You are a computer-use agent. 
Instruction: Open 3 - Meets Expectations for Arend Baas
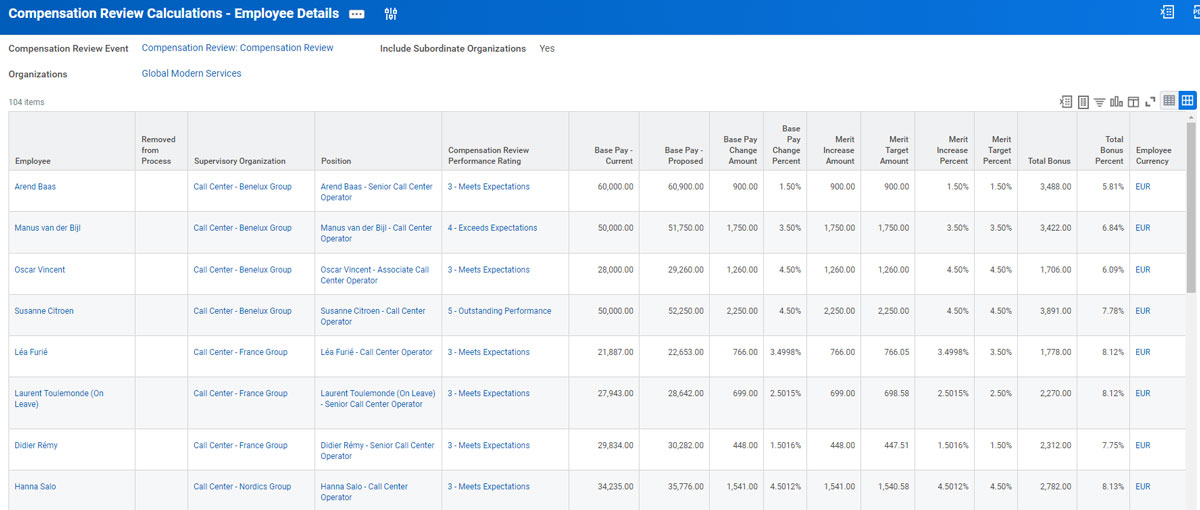click(x=489, y=187)
